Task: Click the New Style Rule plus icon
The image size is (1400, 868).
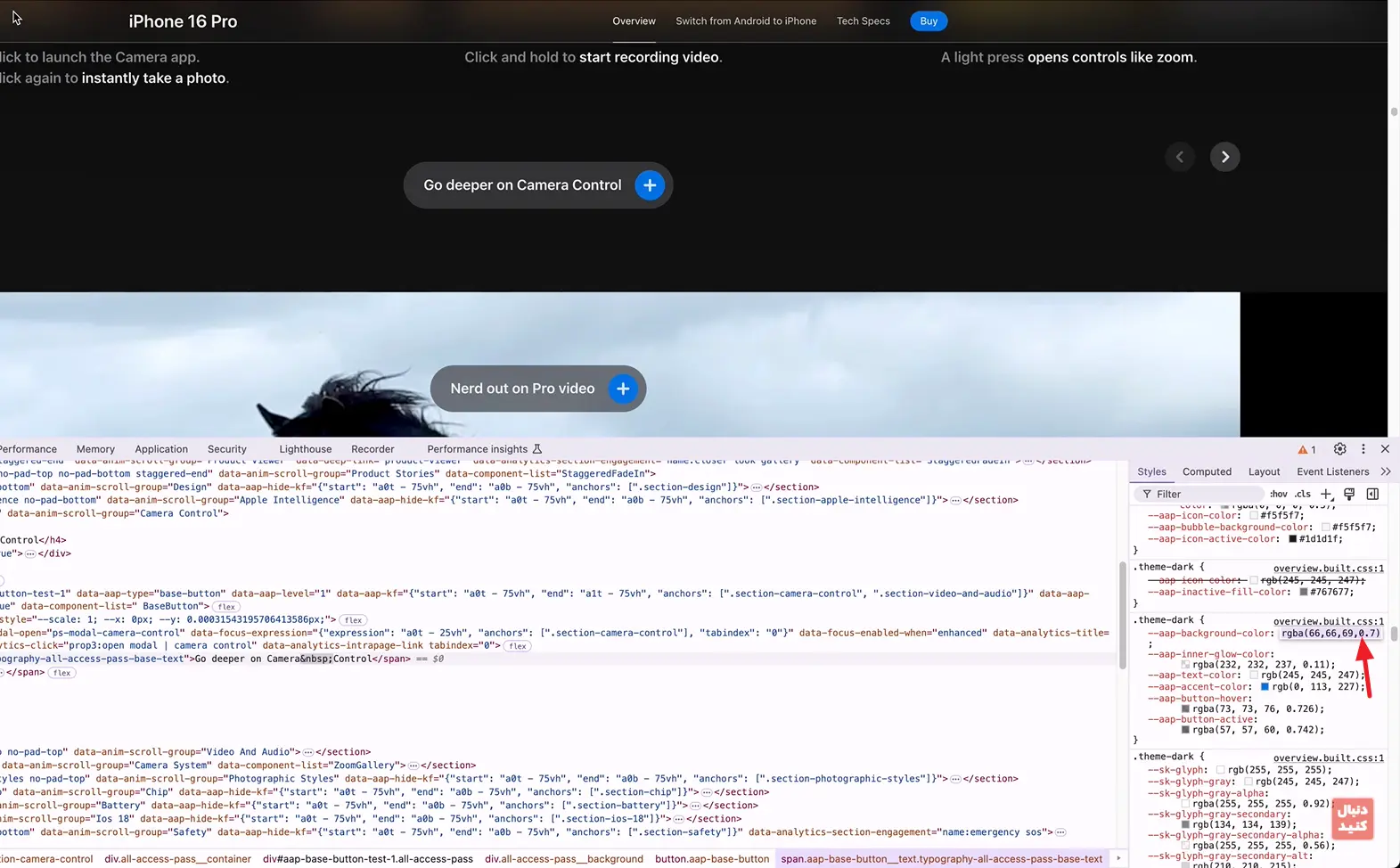Action: pyautogui.click(x=1326, y=494)
